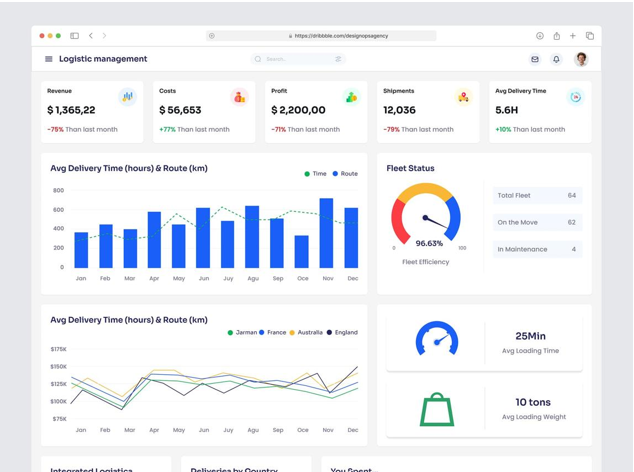Go forward with the browser forward arrow
The image size is (634, 472).
104,36
